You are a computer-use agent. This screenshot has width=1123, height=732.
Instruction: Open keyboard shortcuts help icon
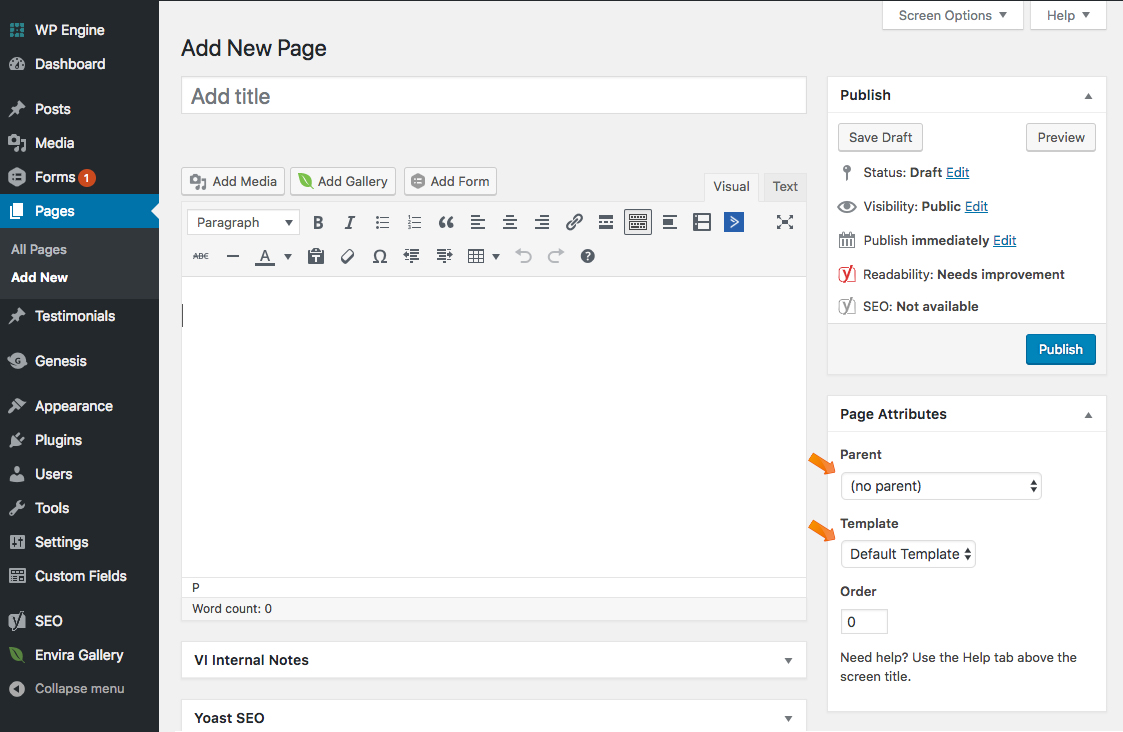tap(587, 256)
